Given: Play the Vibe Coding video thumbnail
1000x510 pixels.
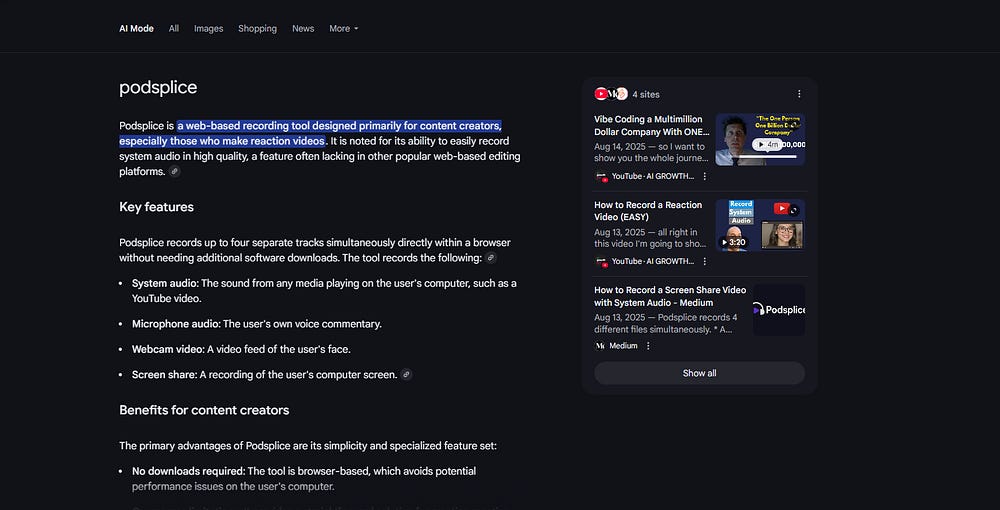Looking at the screenshot, I should point(760,140).
